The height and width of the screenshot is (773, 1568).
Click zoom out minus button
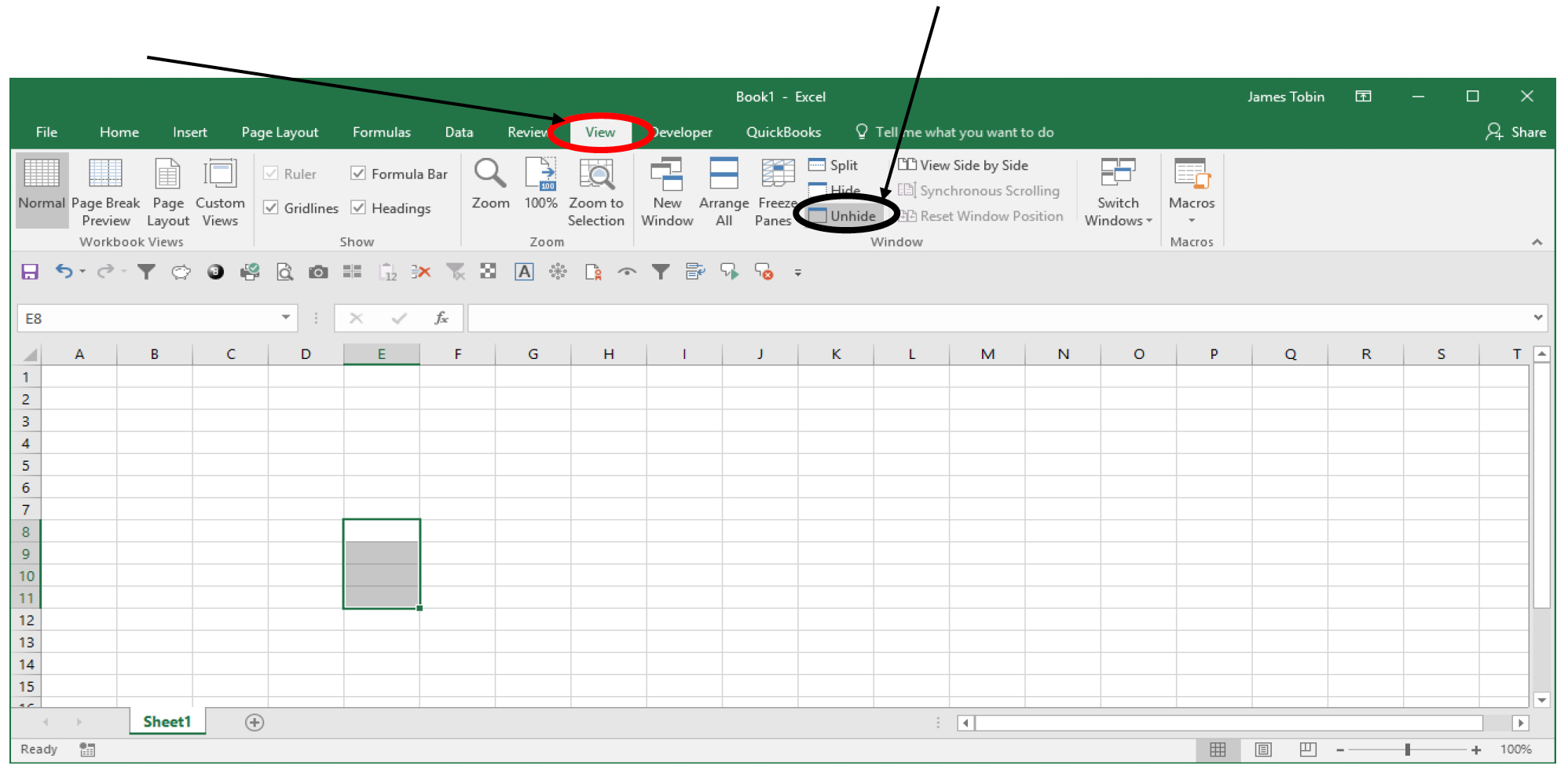pos(1340,749)
